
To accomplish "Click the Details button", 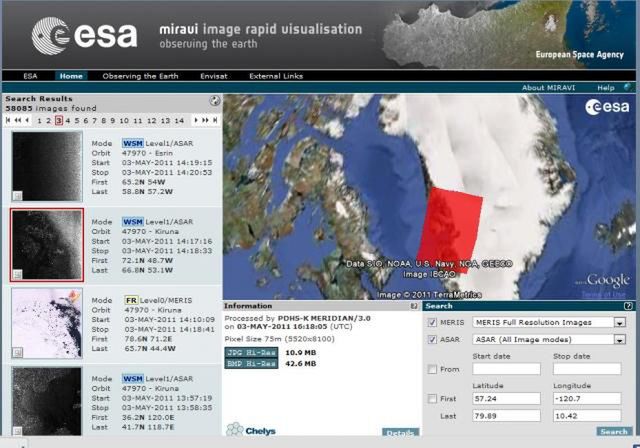I will tap(400, 432).
